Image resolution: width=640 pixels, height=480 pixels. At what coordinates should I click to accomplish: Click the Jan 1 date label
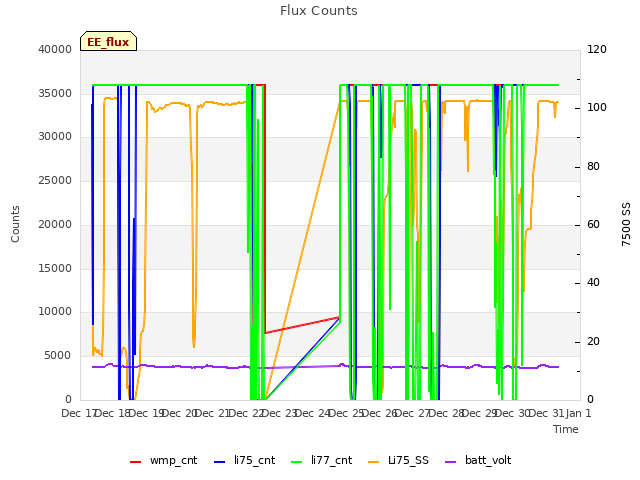point(578,413)
